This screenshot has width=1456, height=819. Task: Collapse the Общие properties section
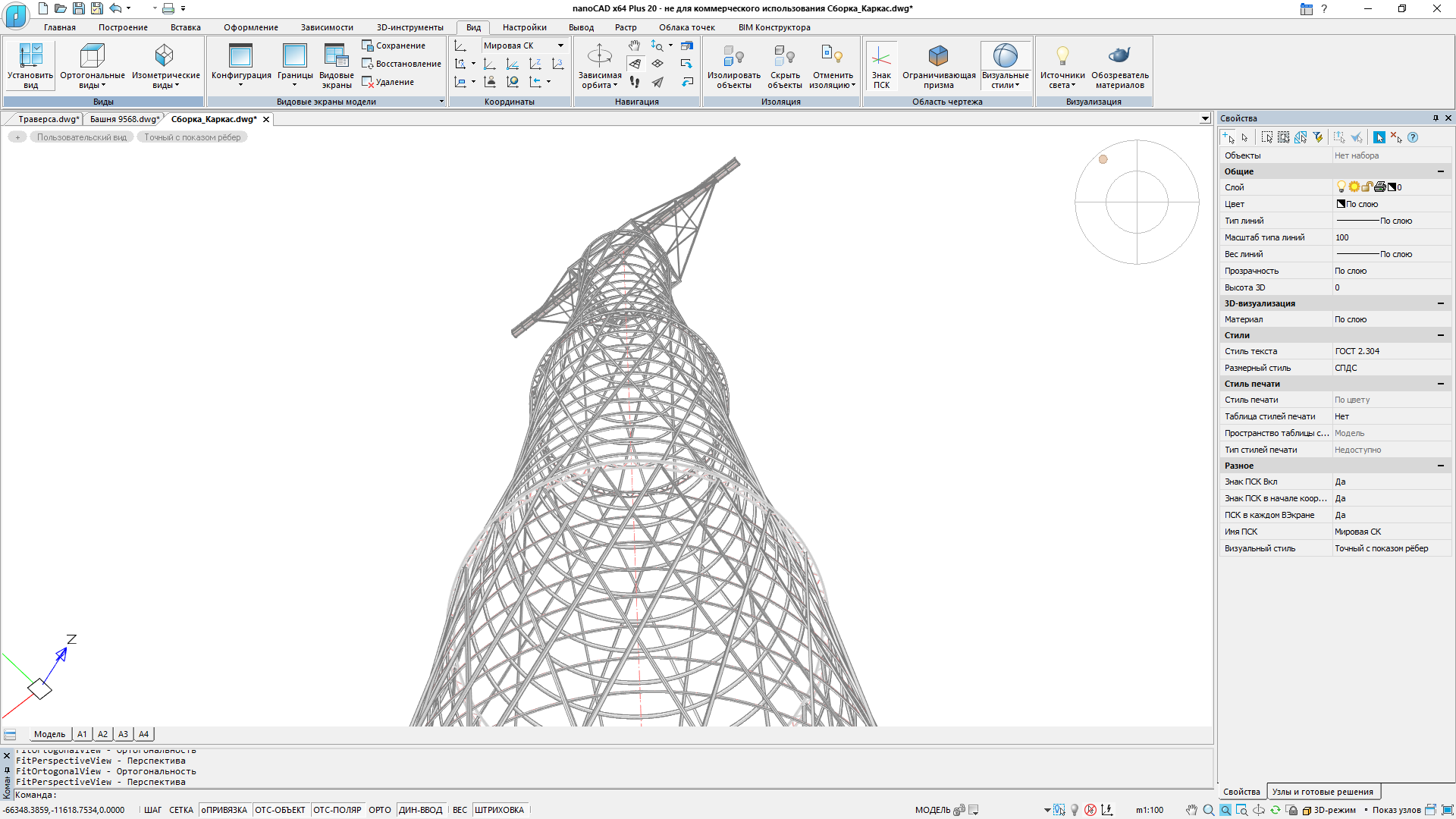1440,171
